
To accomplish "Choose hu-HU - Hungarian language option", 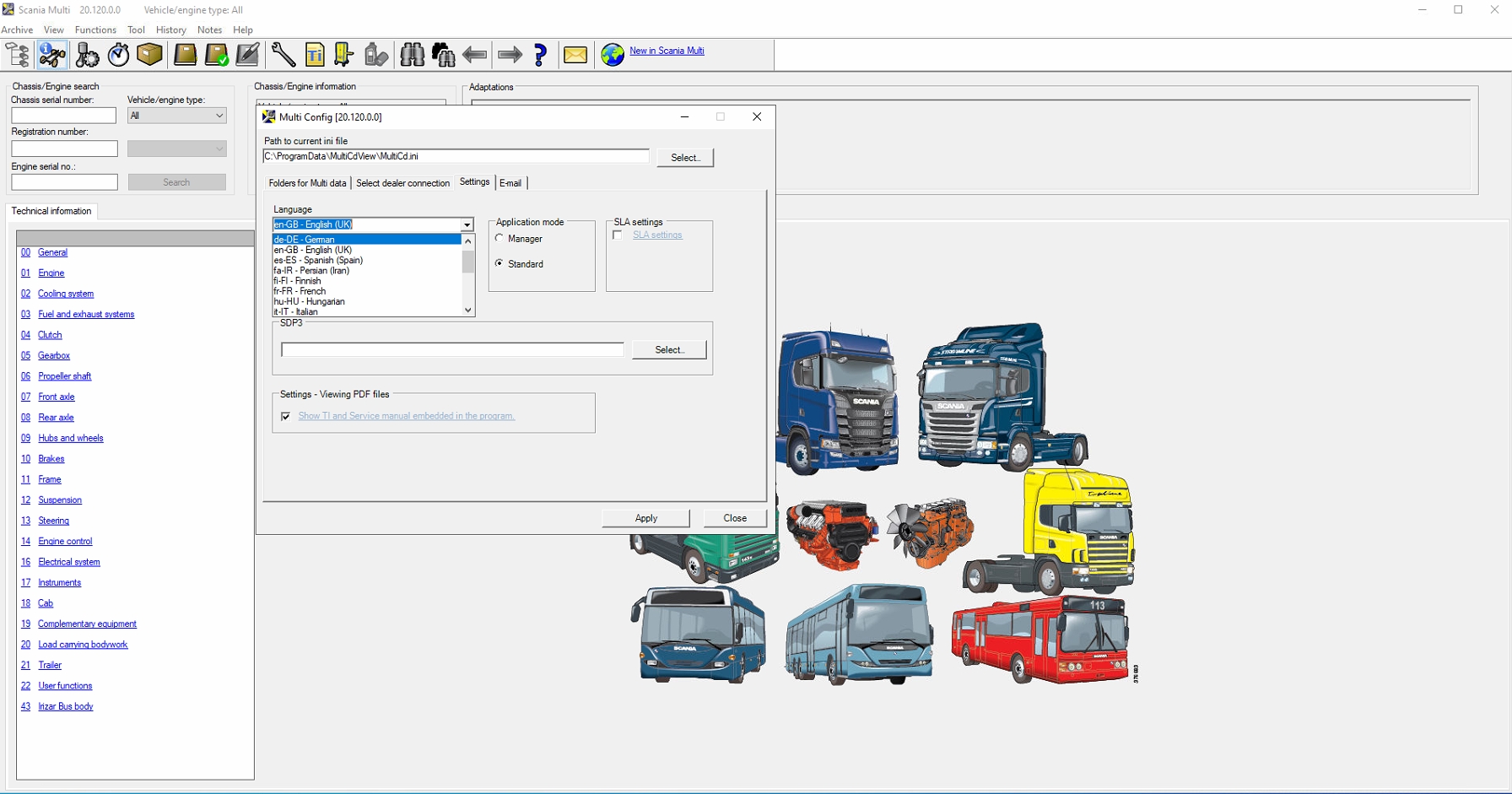I will 367,301.
